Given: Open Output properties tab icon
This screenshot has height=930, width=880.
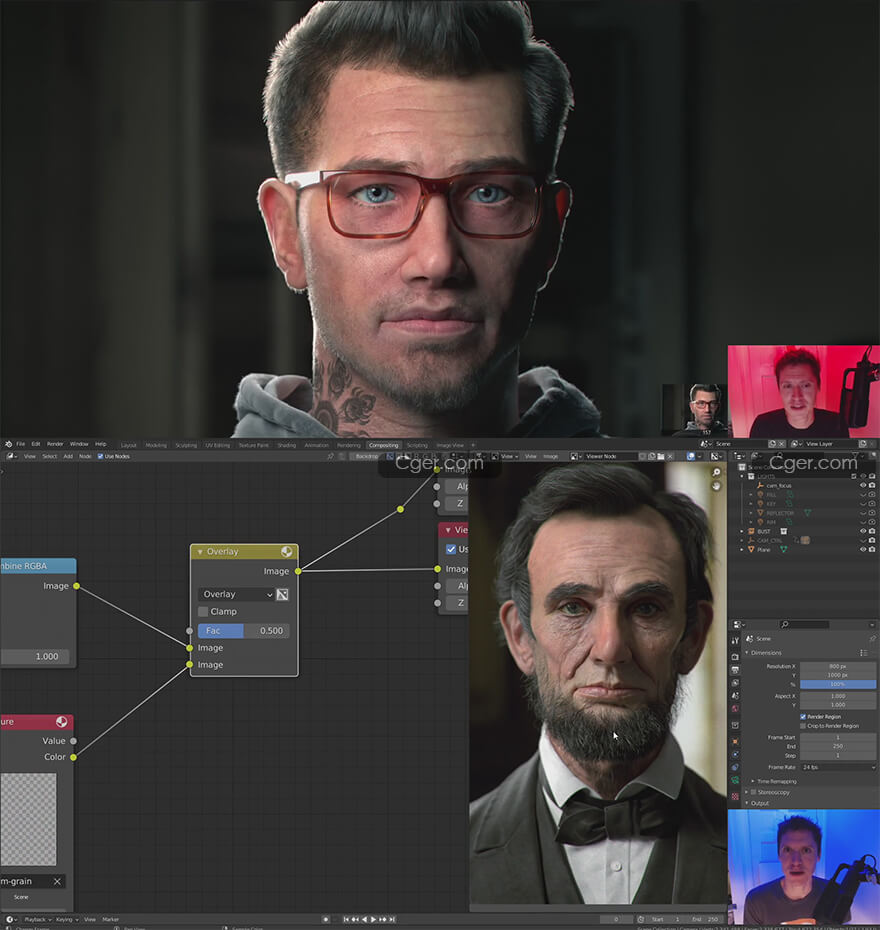Looking at the screenshot, I should click(735, 670).
